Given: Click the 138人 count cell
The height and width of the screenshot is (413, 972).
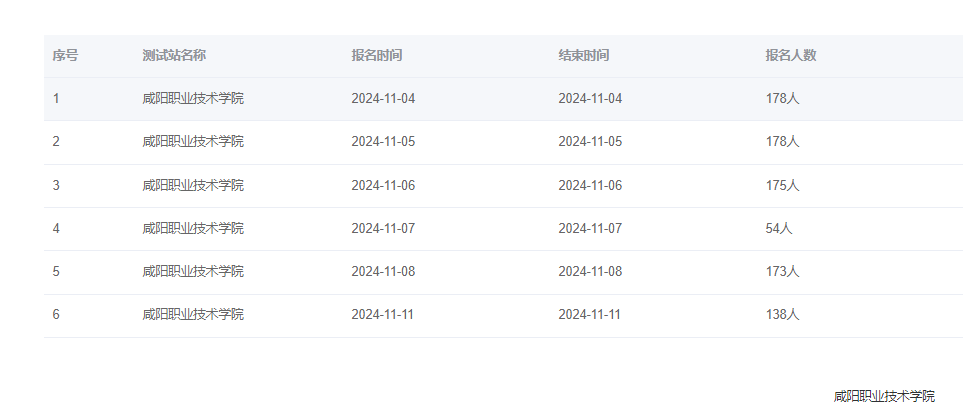Looking at the screenshot, I should point(782,315).
